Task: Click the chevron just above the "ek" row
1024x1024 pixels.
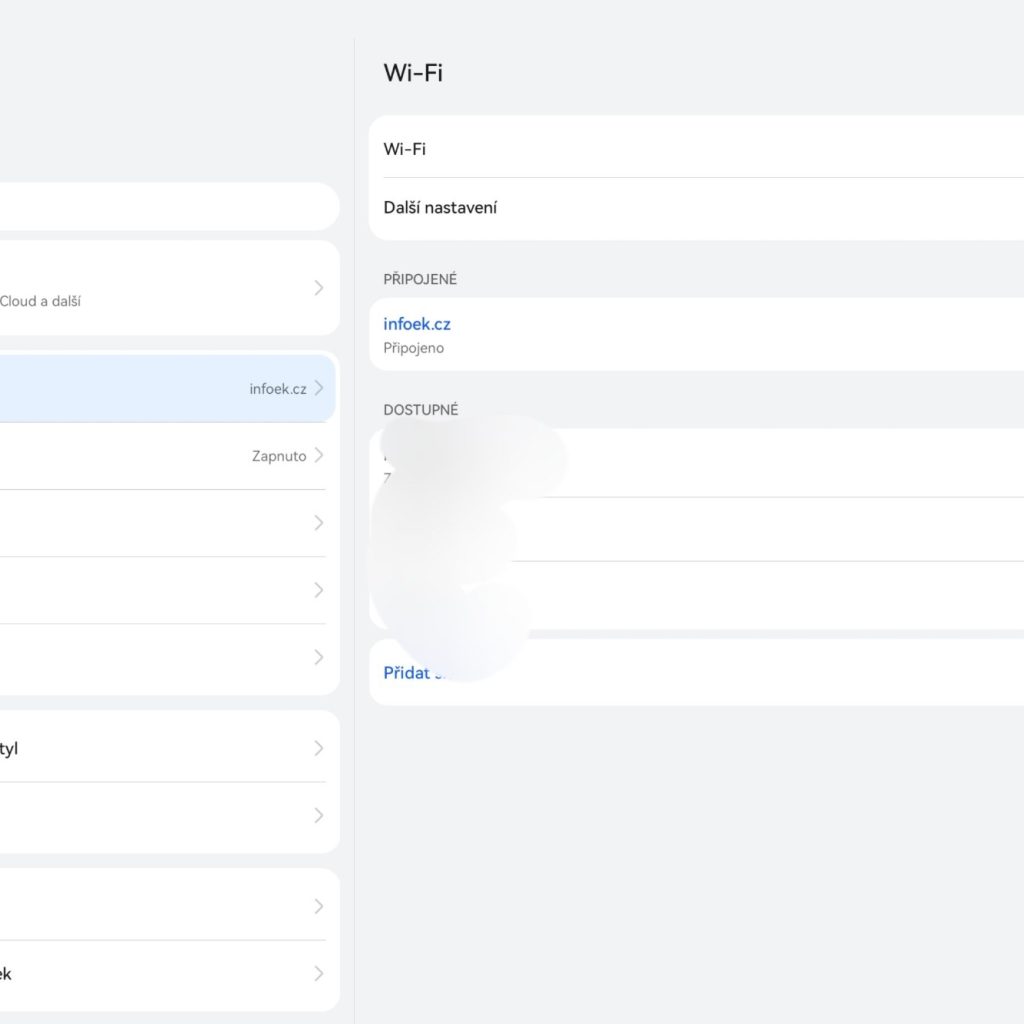Action: coord(319,906)
